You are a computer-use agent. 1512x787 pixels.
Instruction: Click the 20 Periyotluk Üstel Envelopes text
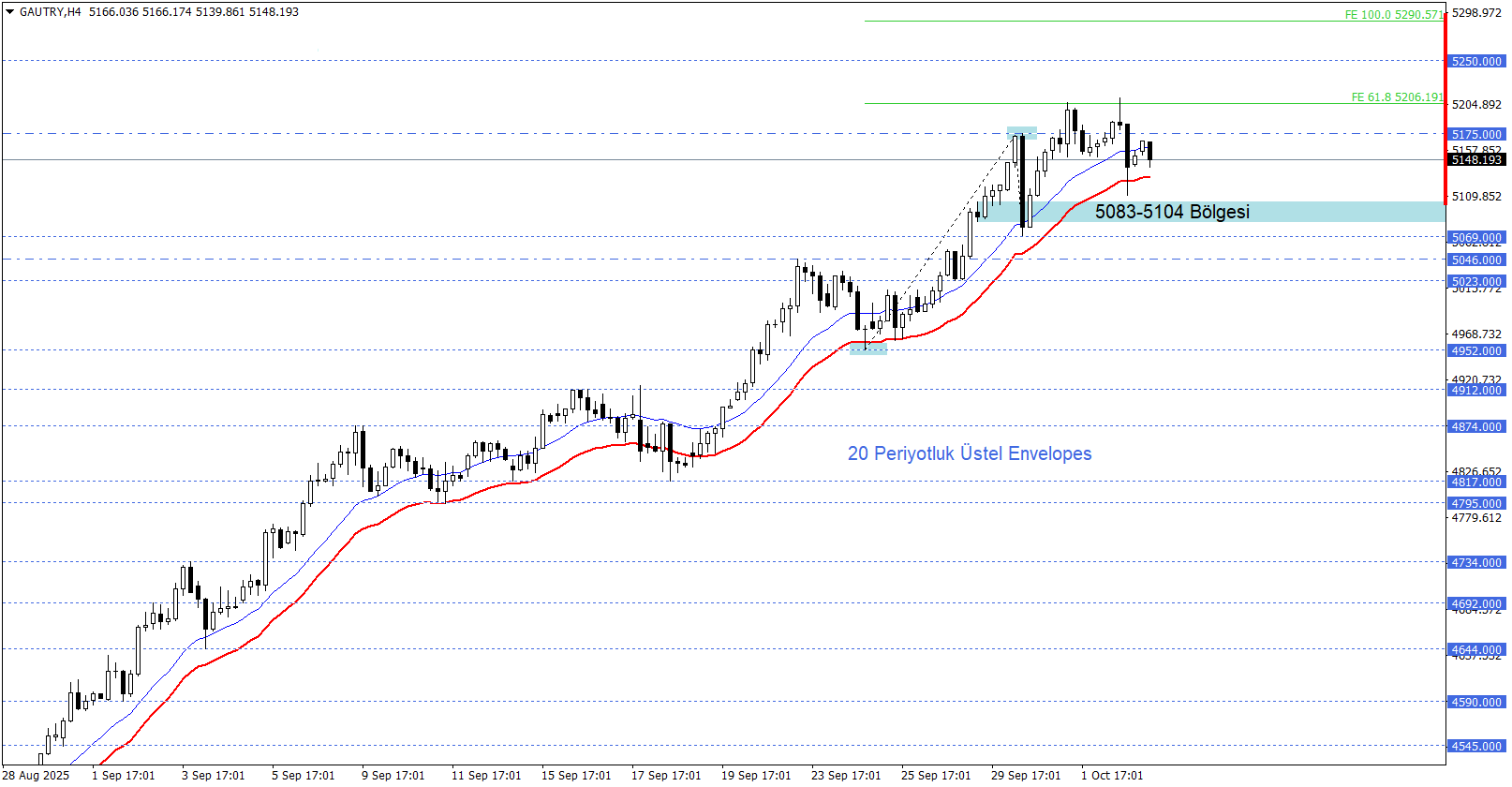(969, 453)
